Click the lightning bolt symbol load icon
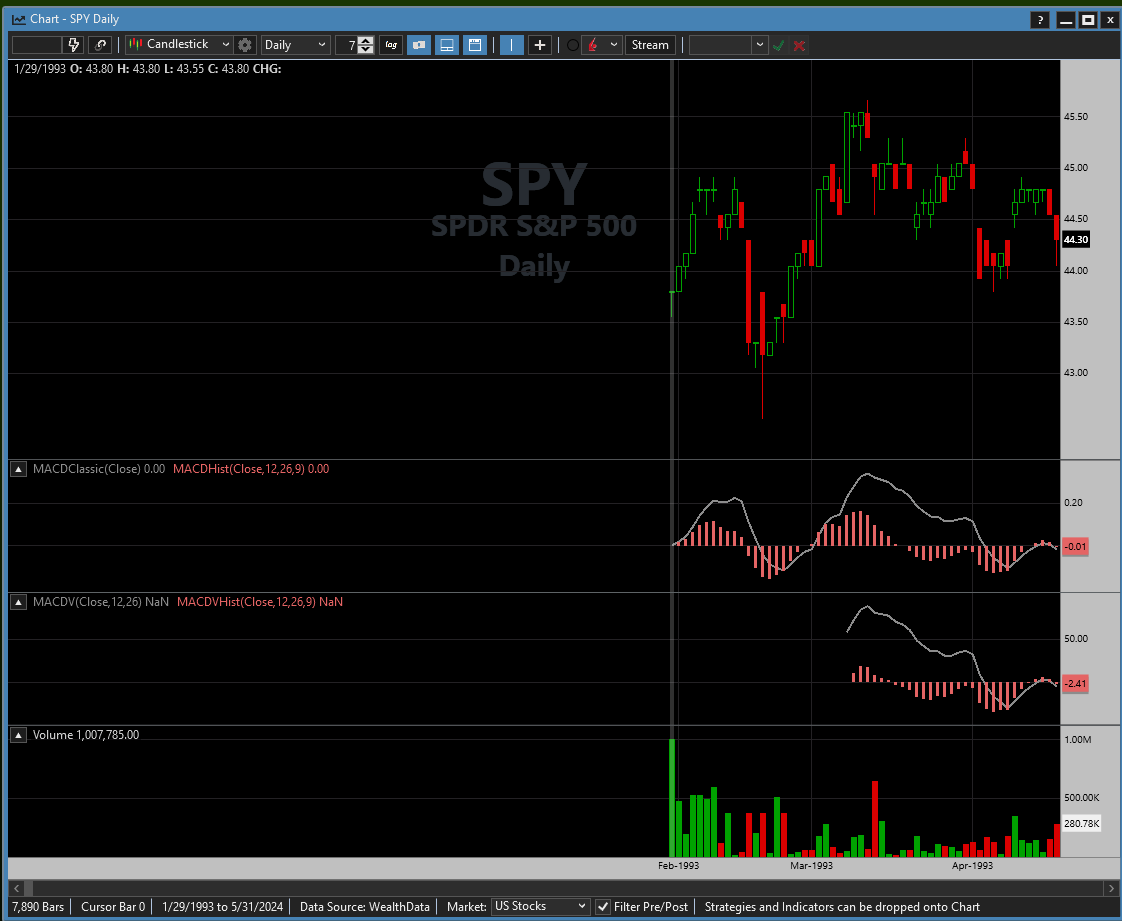This screenshot has width=1122, height=921. 74,44
